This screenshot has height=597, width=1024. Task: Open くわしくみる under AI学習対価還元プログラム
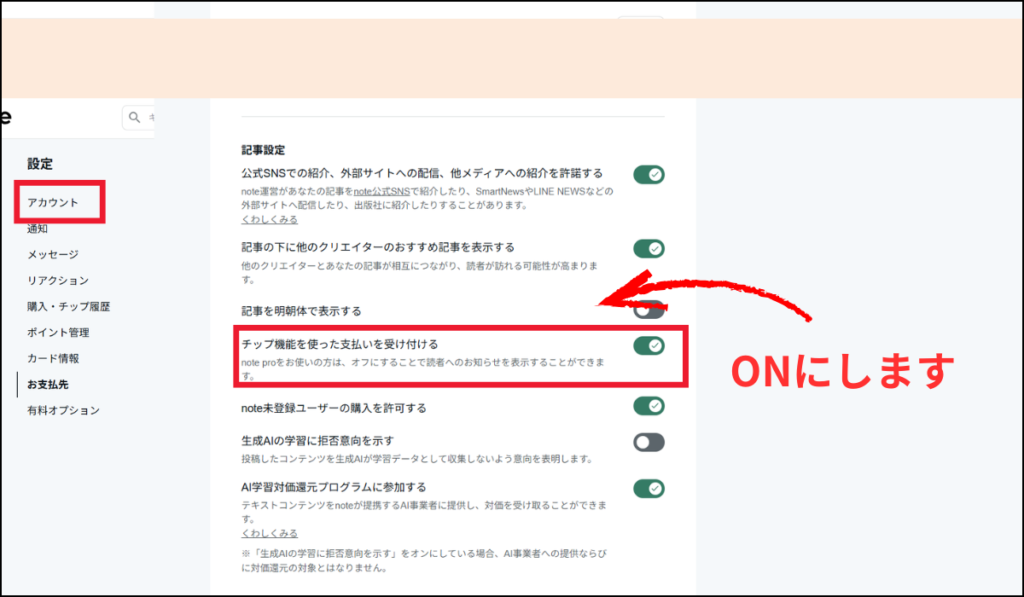pos(269,533)
